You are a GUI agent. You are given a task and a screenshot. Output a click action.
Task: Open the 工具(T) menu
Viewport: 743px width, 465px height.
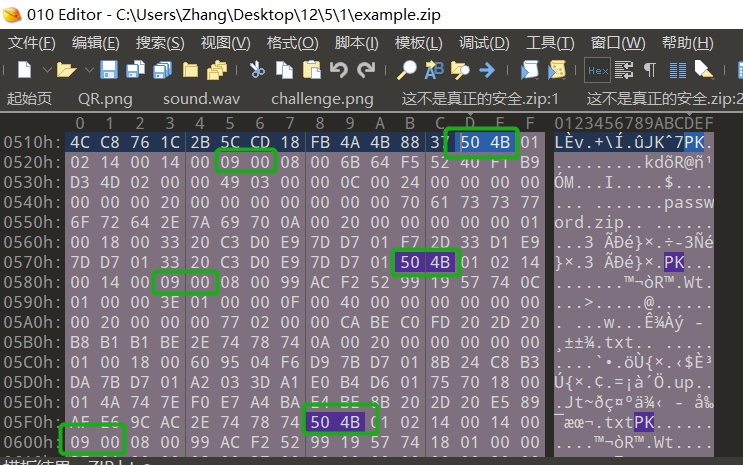pos(550,43)
